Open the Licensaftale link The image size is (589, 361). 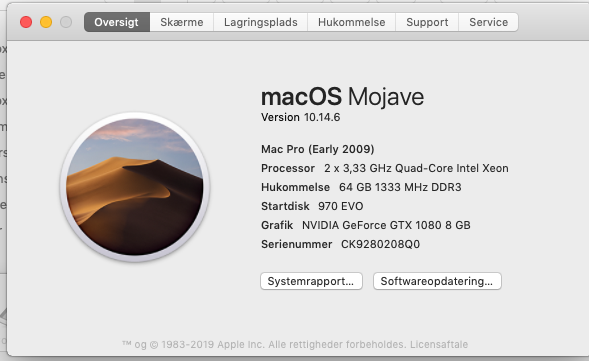439,344
